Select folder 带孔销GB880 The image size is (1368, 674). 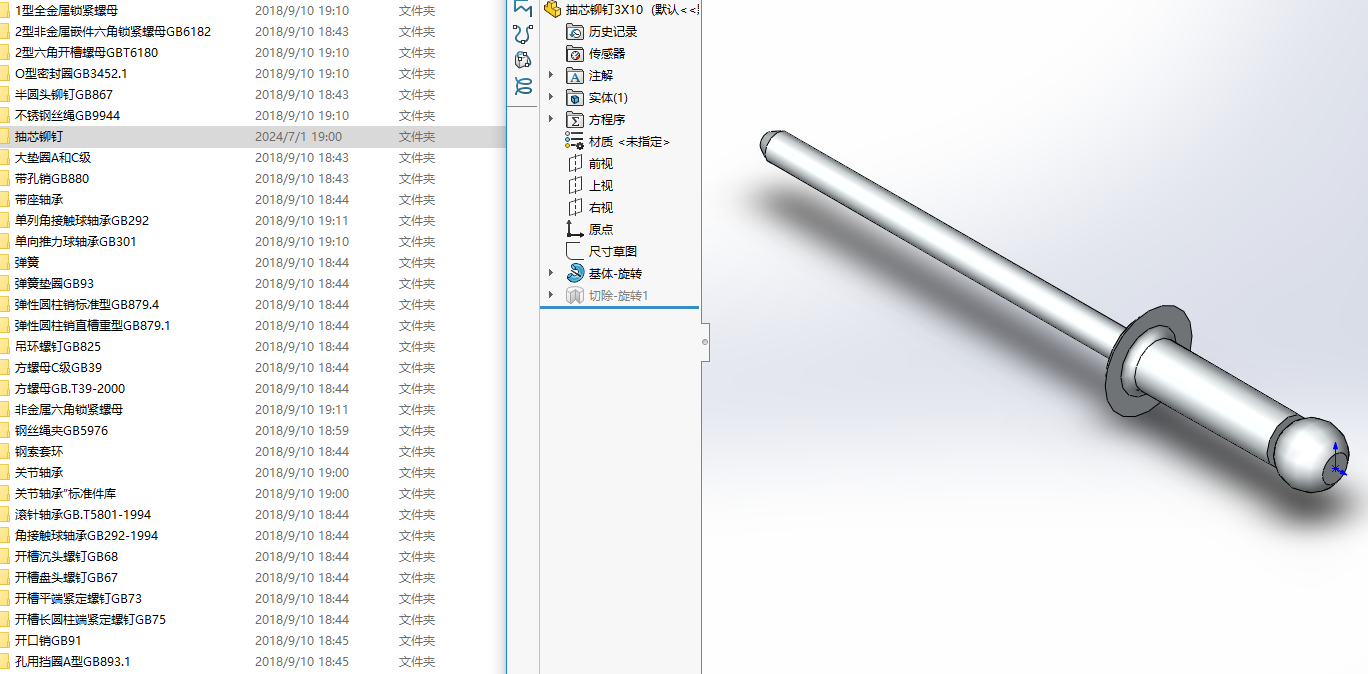(52, 179)
